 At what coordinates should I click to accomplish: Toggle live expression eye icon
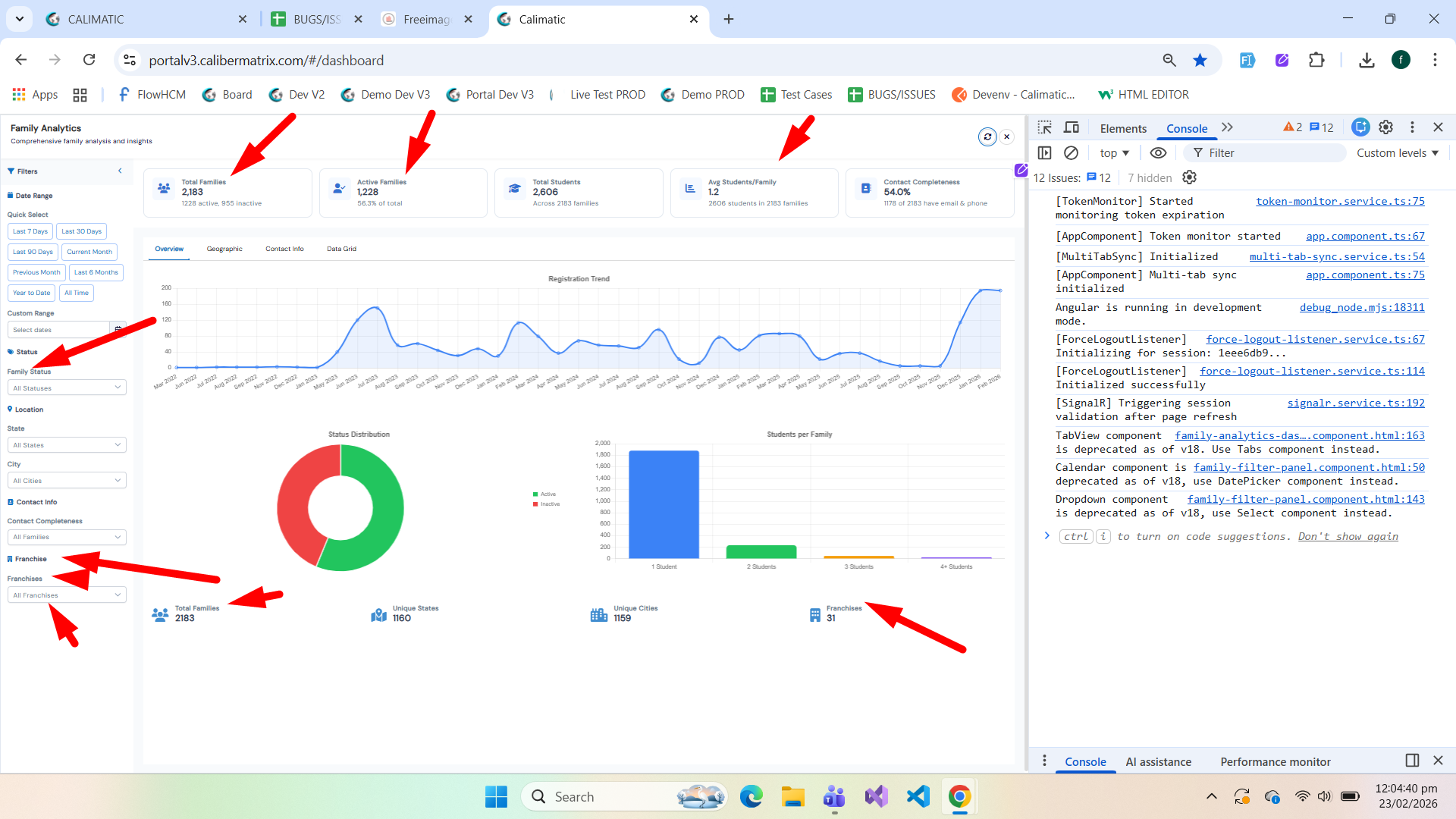tap(1158, 153)
